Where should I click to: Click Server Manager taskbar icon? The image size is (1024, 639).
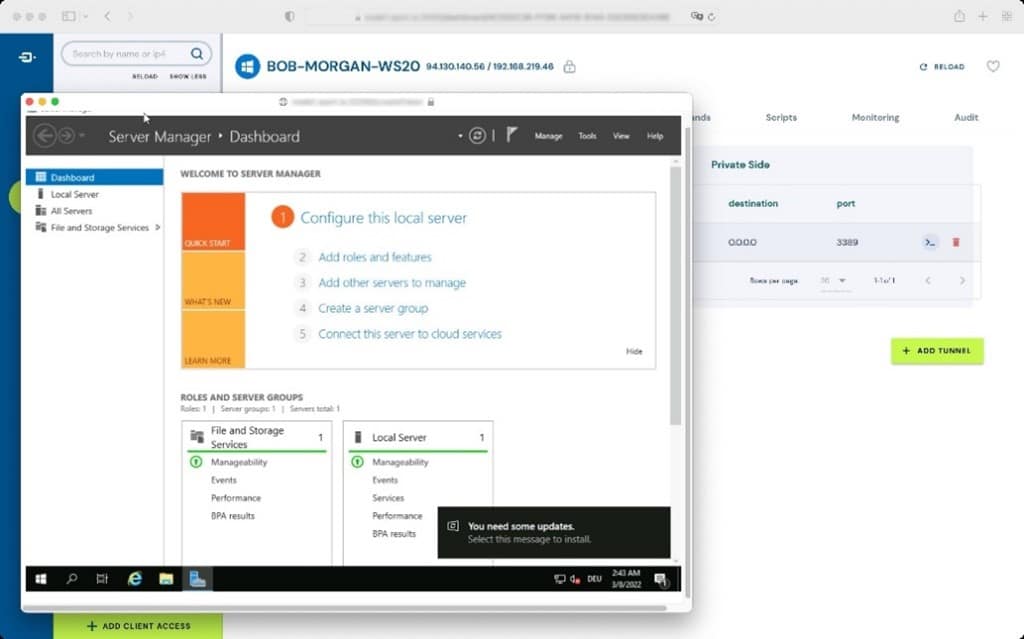(197, 579)
